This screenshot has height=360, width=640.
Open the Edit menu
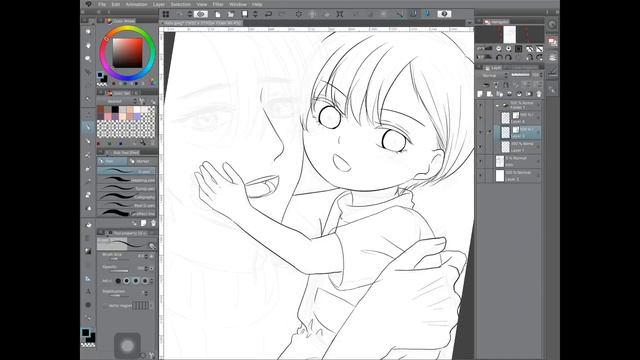coord(116,4)
